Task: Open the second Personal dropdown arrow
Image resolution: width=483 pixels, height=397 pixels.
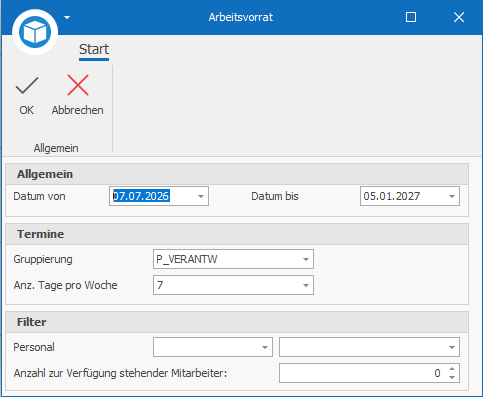Action: coord(452,347)
